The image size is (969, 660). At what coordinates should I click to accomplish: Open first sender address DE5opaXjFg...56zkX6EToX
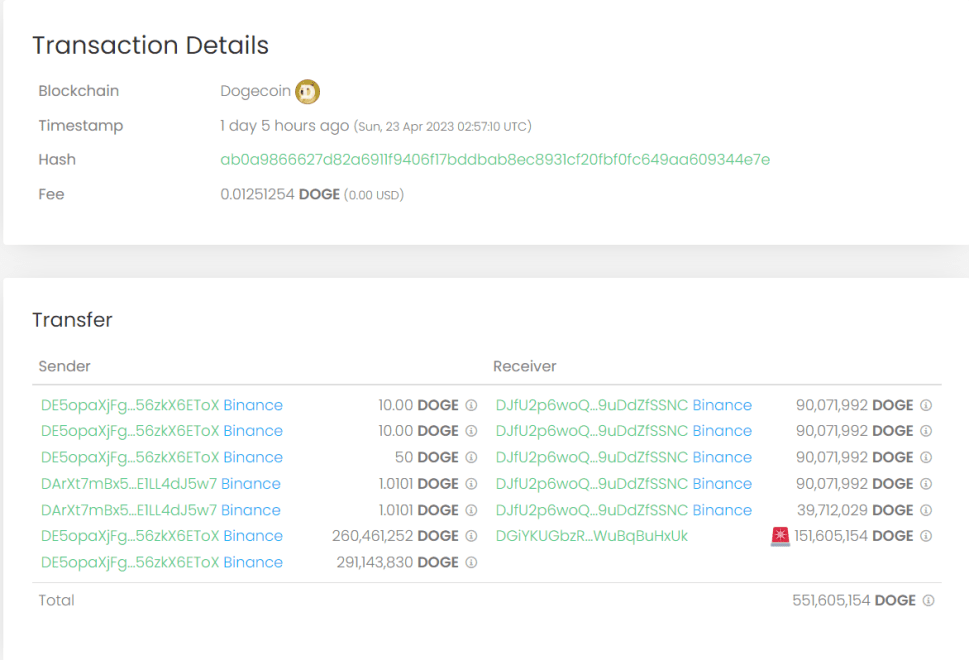(129, 406)
